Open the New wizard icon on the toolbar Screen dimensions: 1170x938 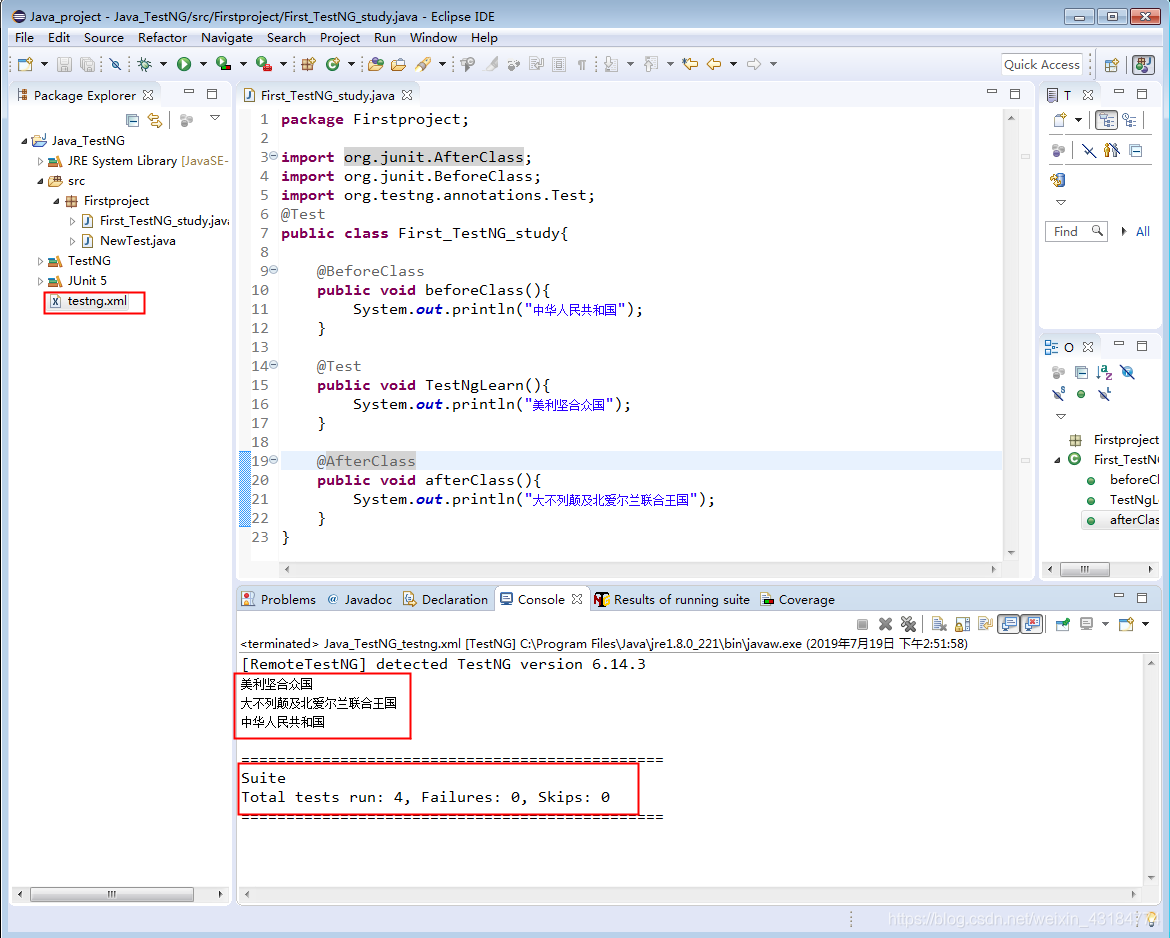click(x=24, y=63)
